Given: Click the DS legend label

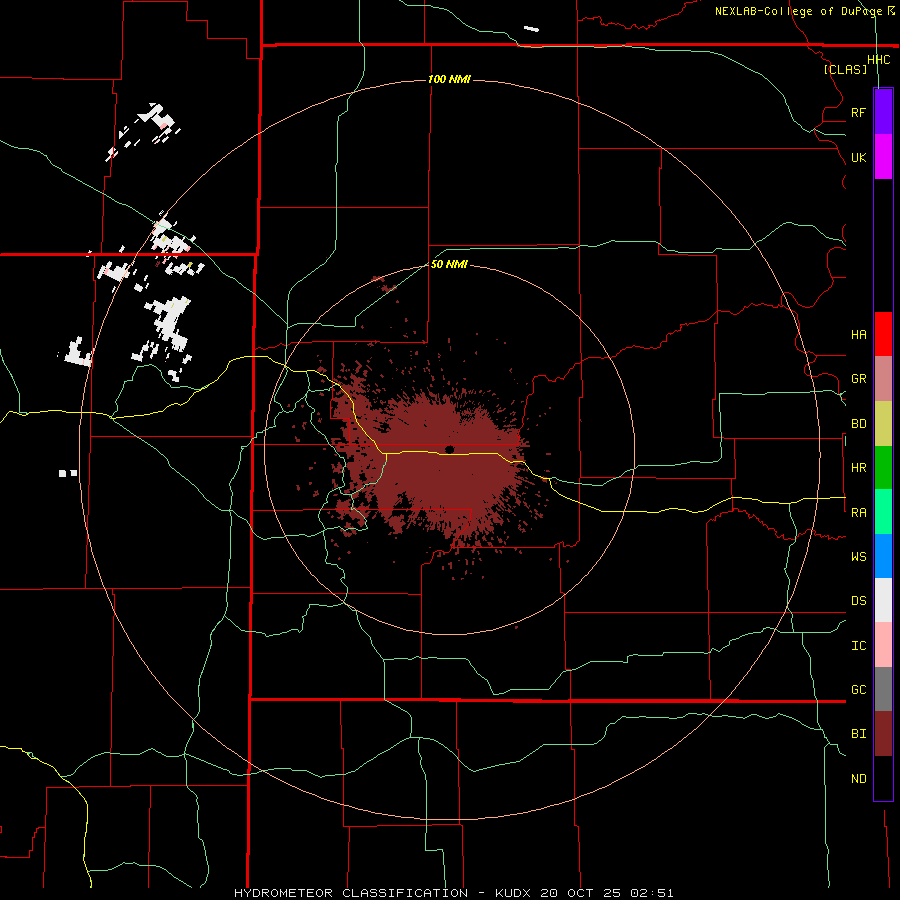Looking at the screenshot, I should (x=858, y=601).
